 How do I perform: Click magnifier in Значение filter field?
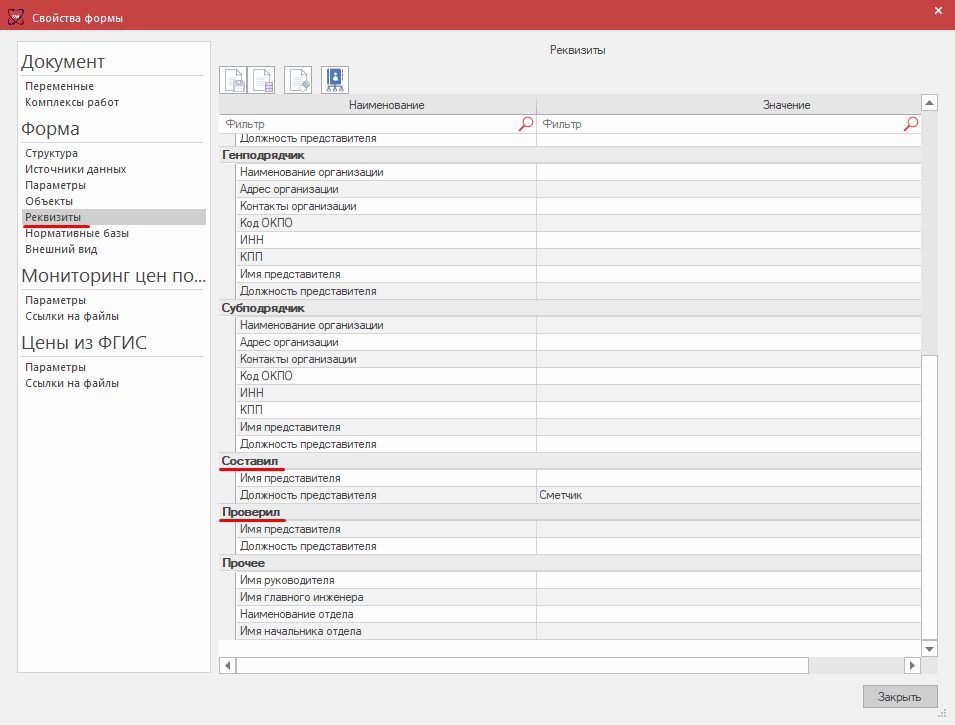pyautogui.click(x=910, y=124)
